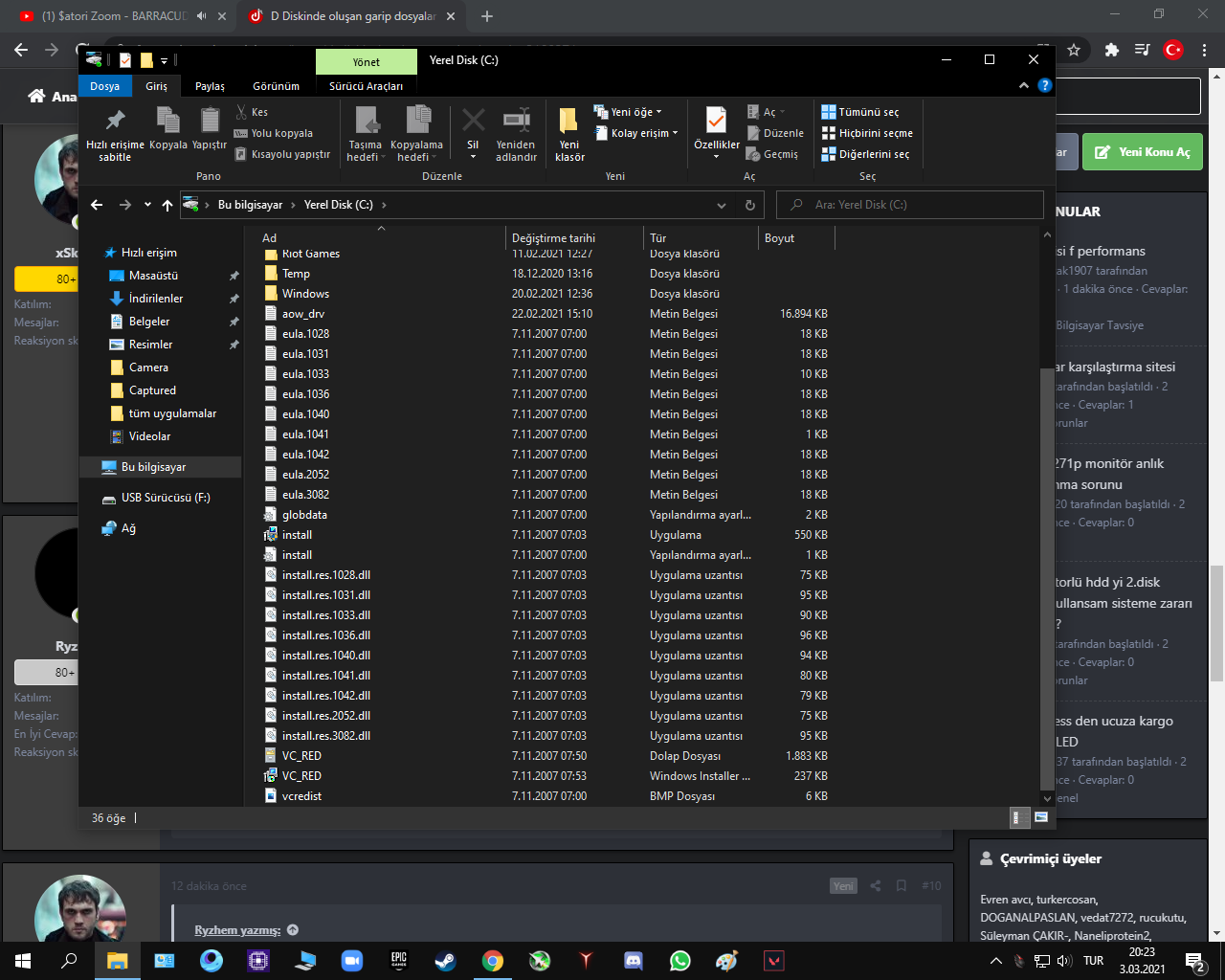Switch to the Görünüm ribbon tab
Image resolution: width=1225 pixels, height=980 pixels.
coord(276,86)
